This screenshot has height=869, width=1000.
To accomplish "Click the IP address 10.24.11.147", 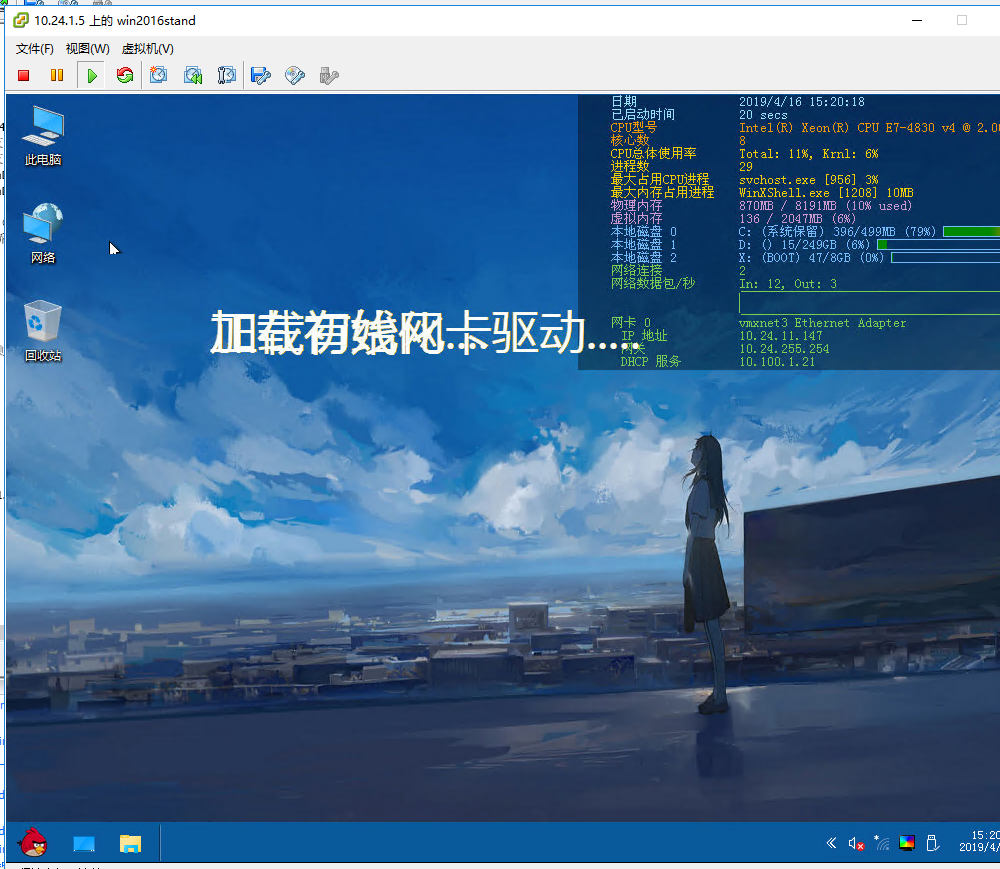I will 781,336.
